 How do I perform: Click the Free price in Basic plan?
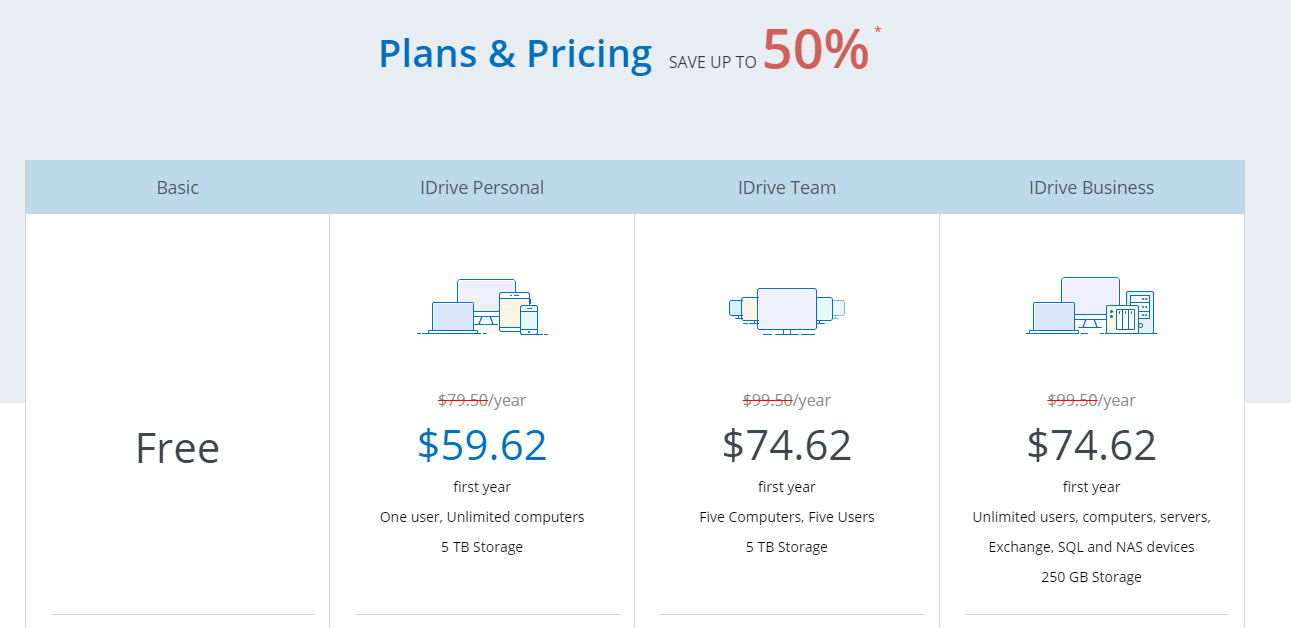coord(178,448)
